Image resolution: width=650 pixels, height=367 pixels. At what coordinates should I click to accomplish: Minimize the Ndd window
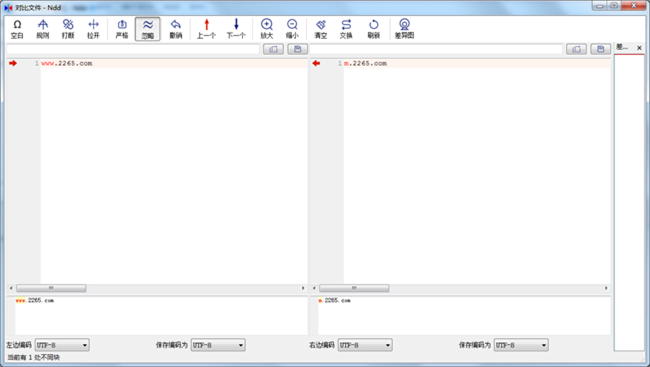pos(599,6)
